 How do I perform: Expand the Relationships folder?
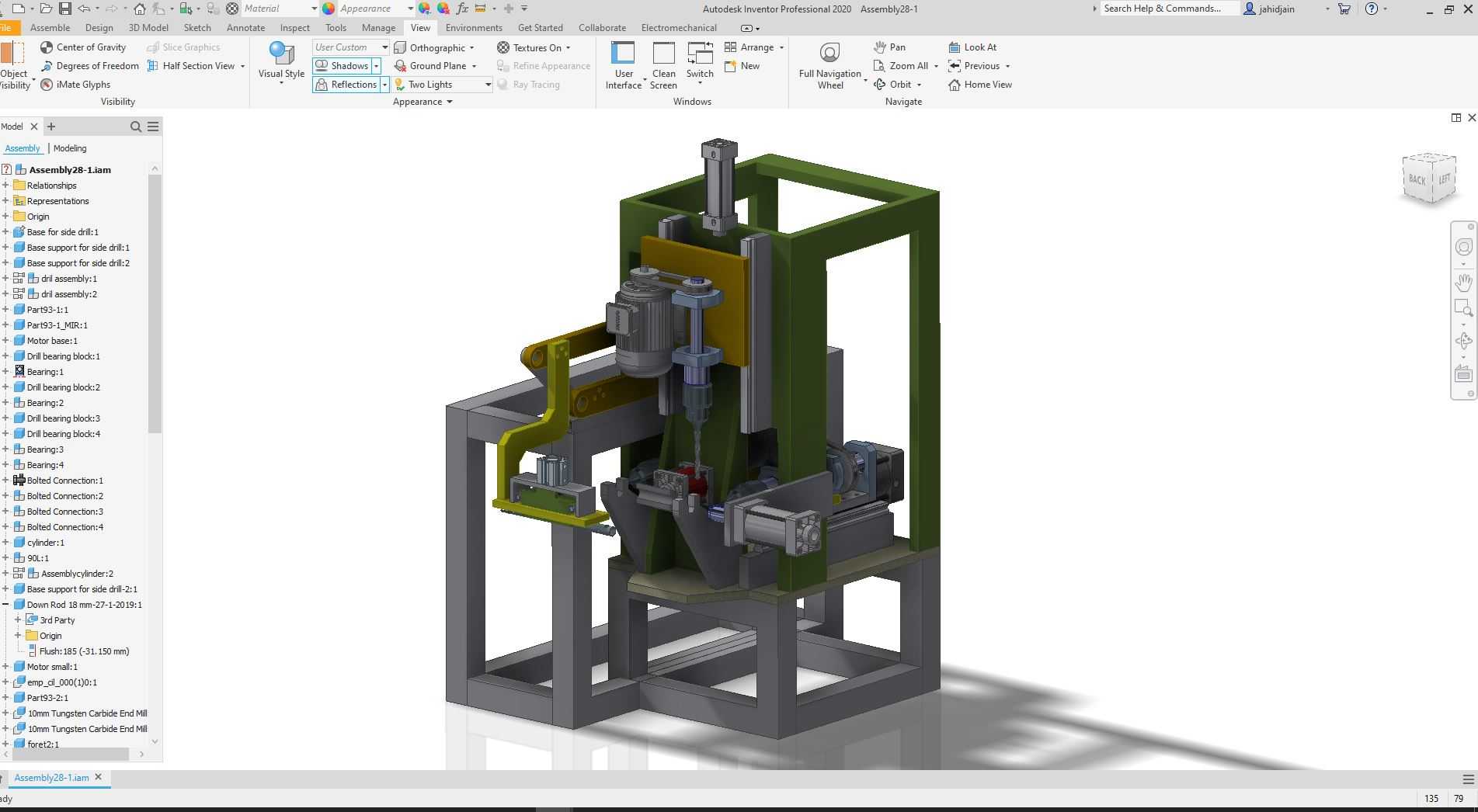click(5, 186)
